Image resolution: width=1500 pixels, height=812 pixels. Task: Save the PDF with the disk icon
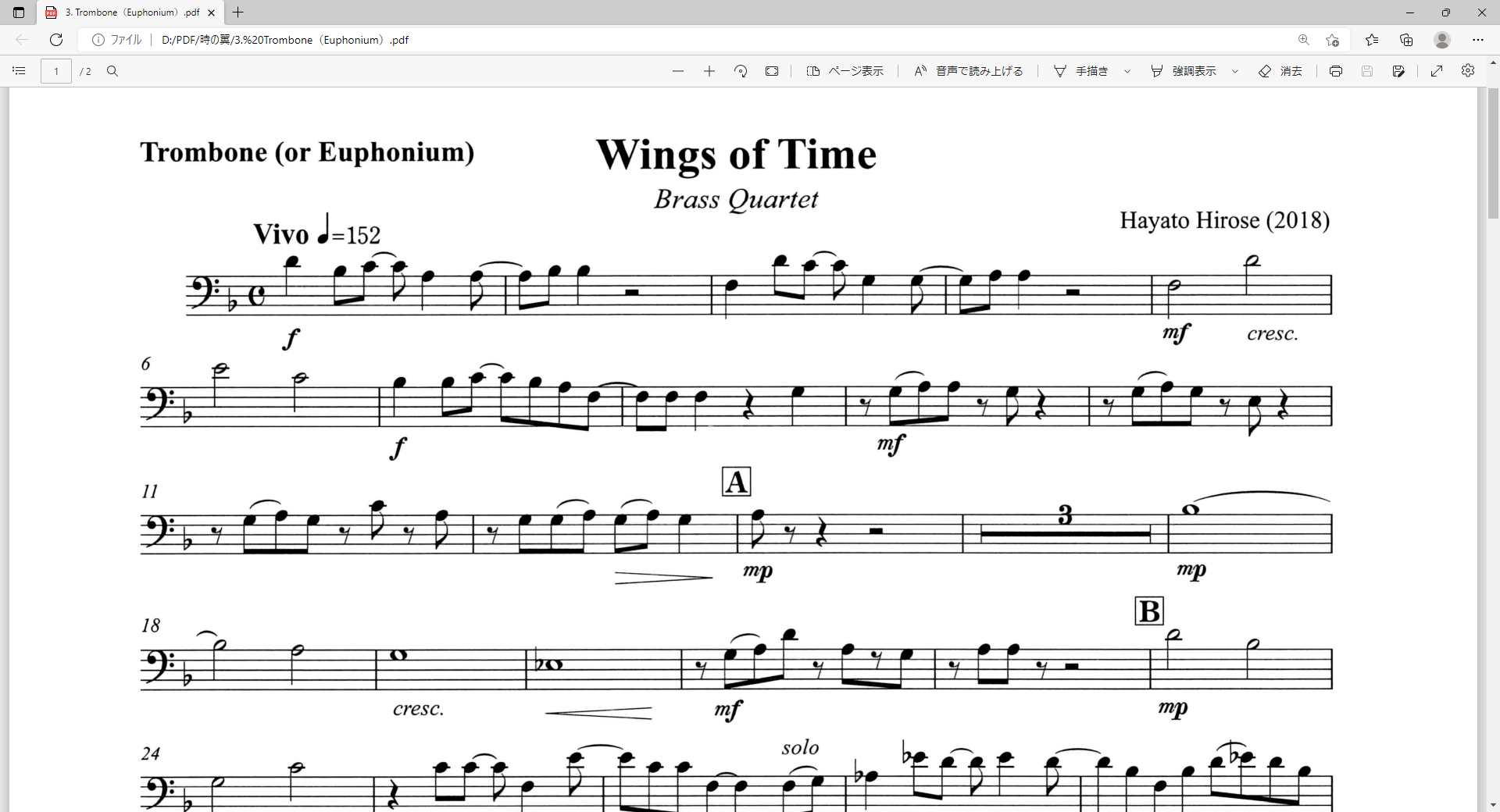point(1367,71)
